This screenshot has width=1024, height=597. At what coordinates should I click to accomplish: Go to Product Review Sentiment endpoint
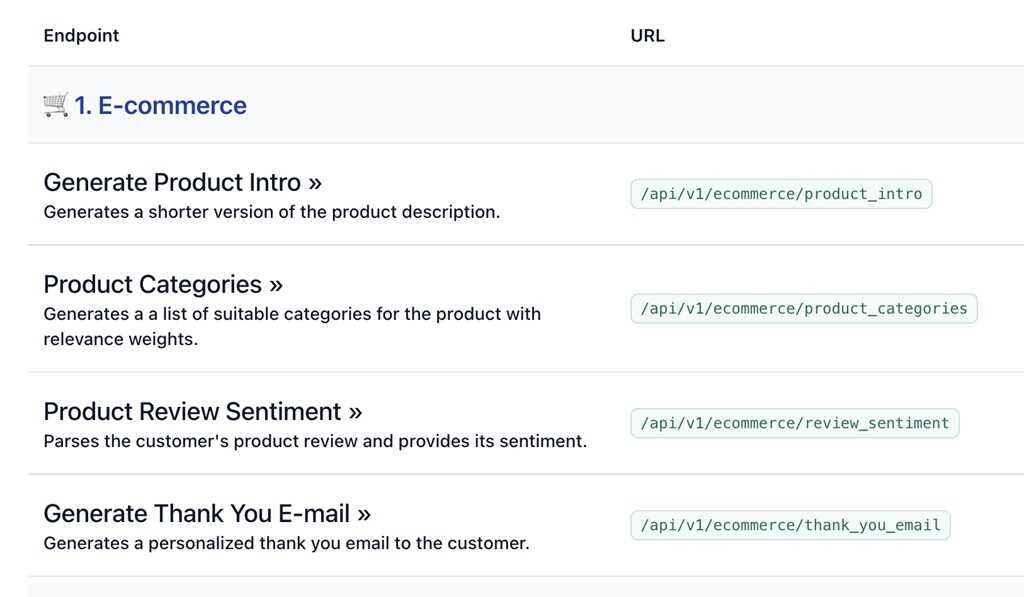pos(192,412)
